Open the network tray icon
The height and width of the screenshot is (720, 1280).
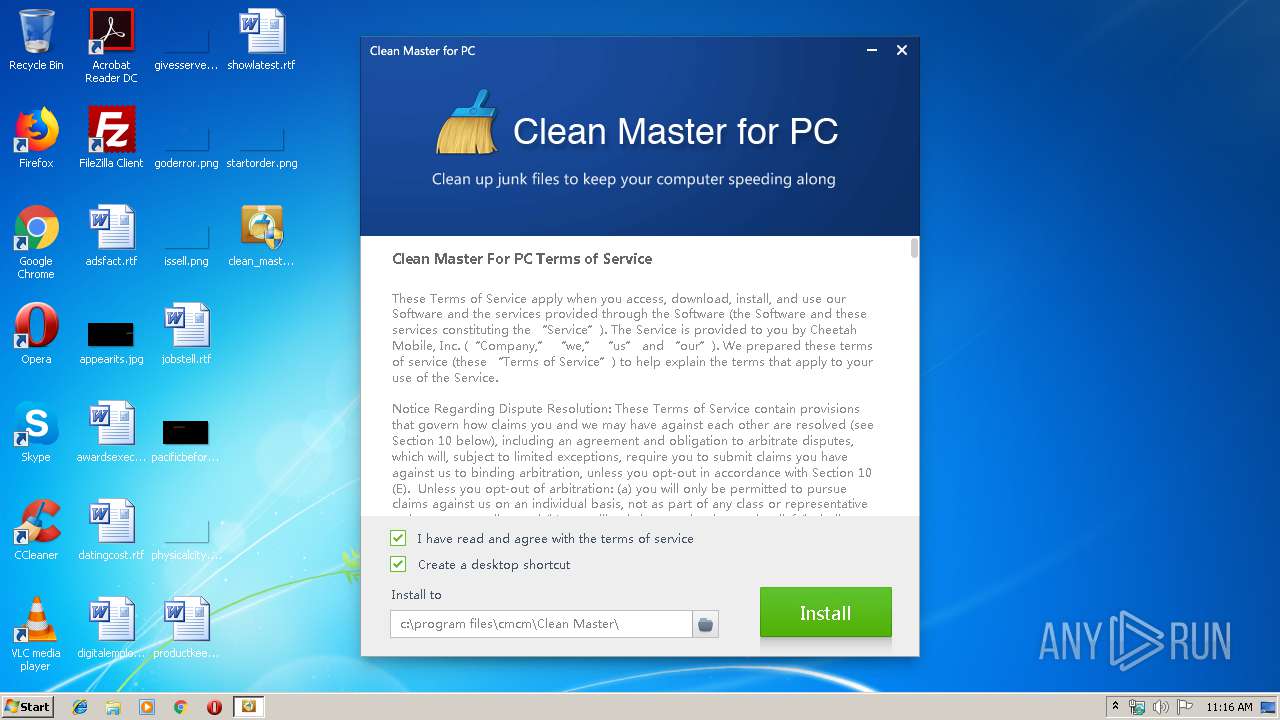click(1137, 706)
